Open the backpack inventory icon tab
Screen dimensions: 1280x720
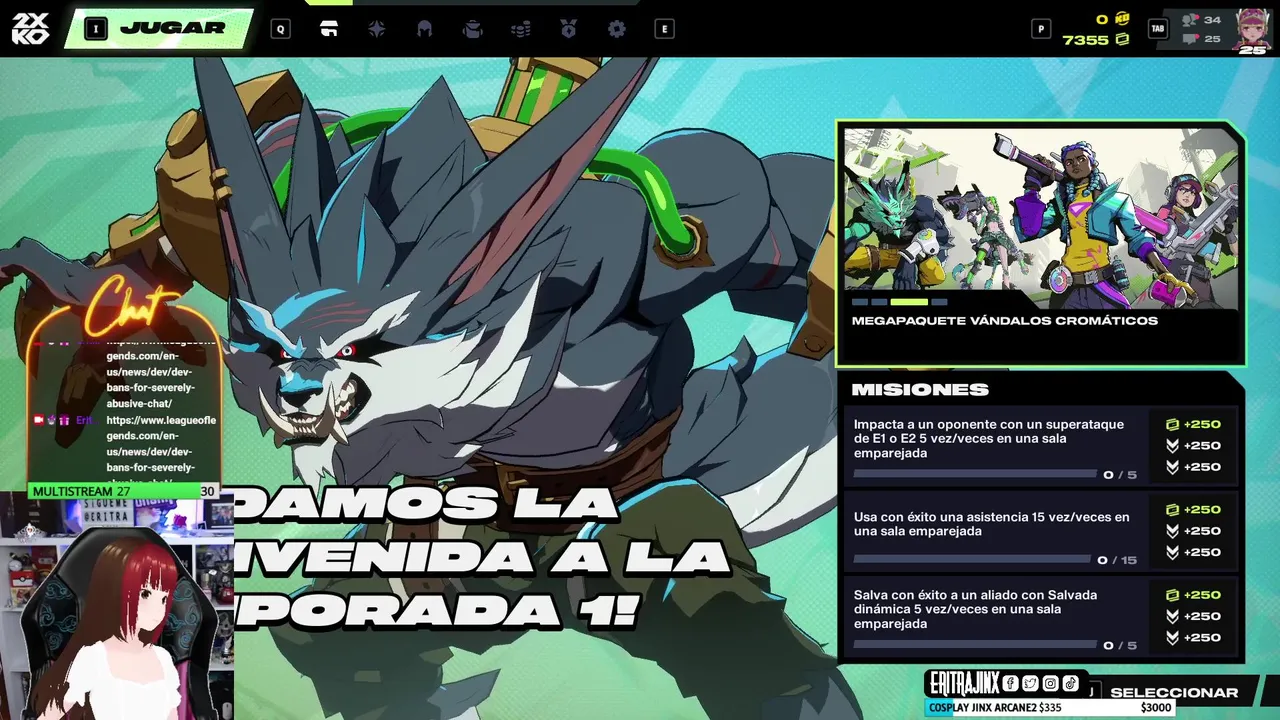click(472, 29)
